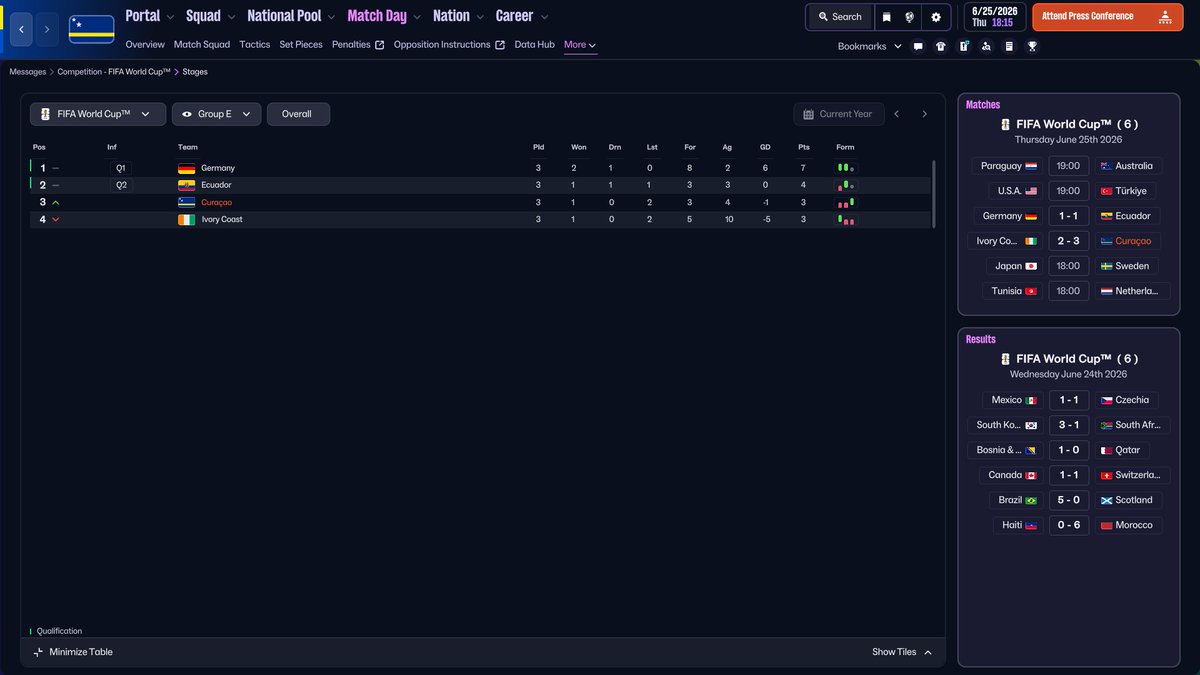Open Penalties external link icon
This screenshot has height=675, width=1200.
pos(379,45)
